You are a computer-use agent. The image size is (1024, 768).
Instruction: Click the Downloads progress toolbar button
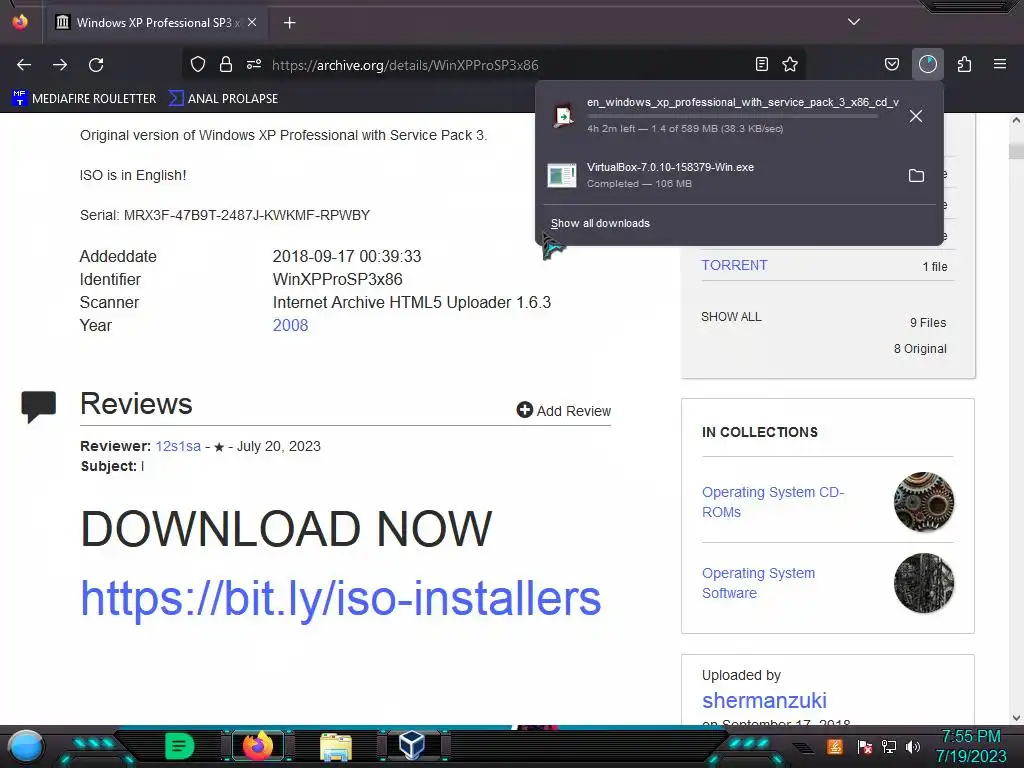[x=927, y=64]
